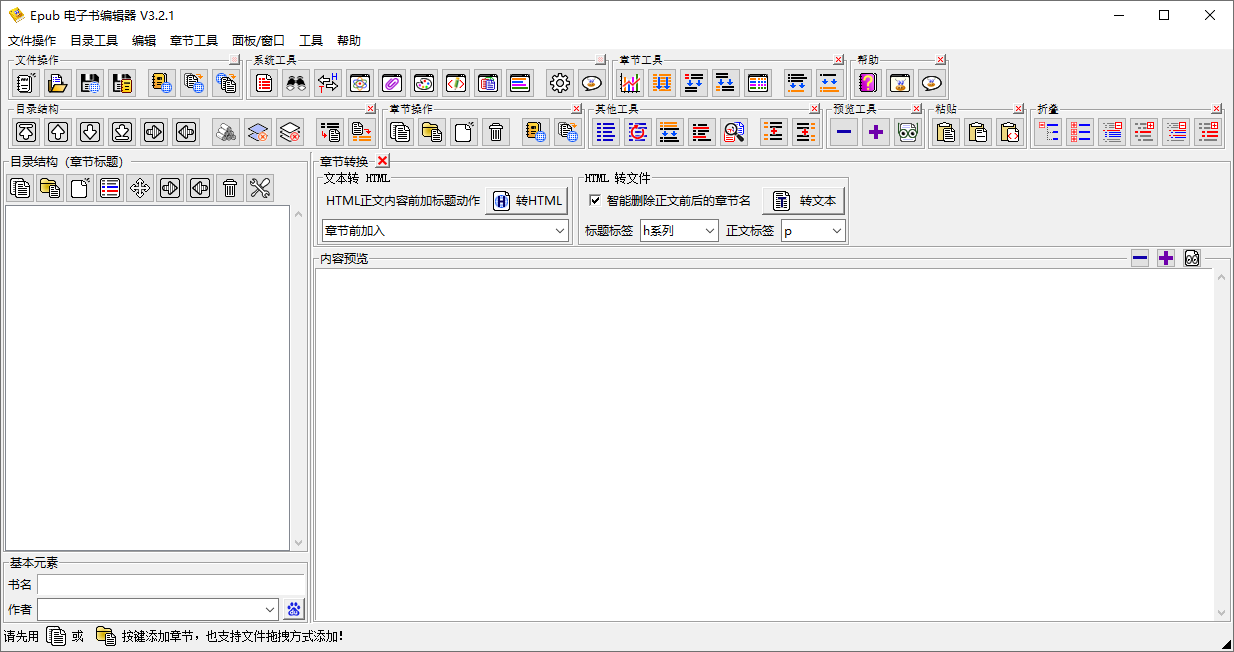
Task: Close the 章节转换 panel with red X
Action: tap(382, 161)
